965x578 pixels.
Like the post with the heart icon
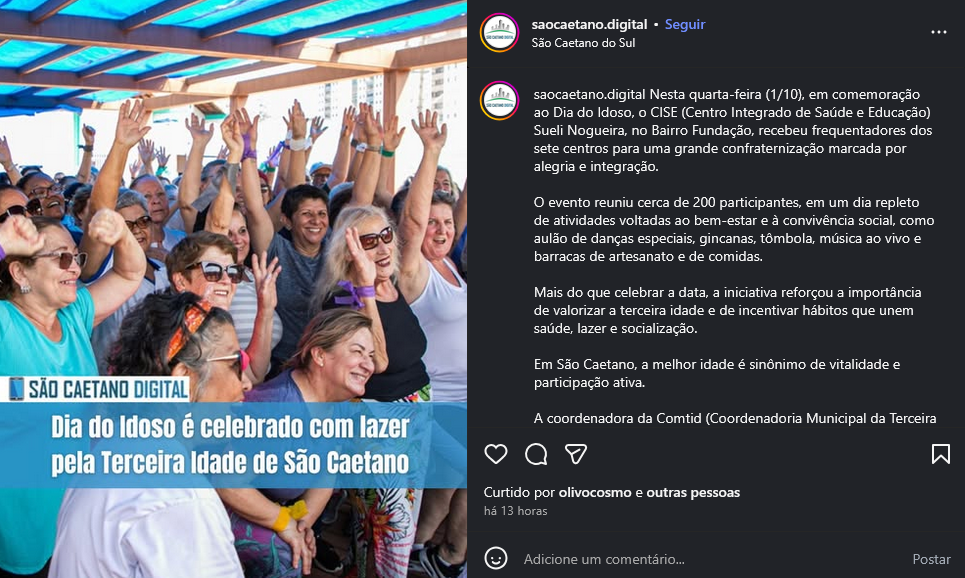(495, 454)
